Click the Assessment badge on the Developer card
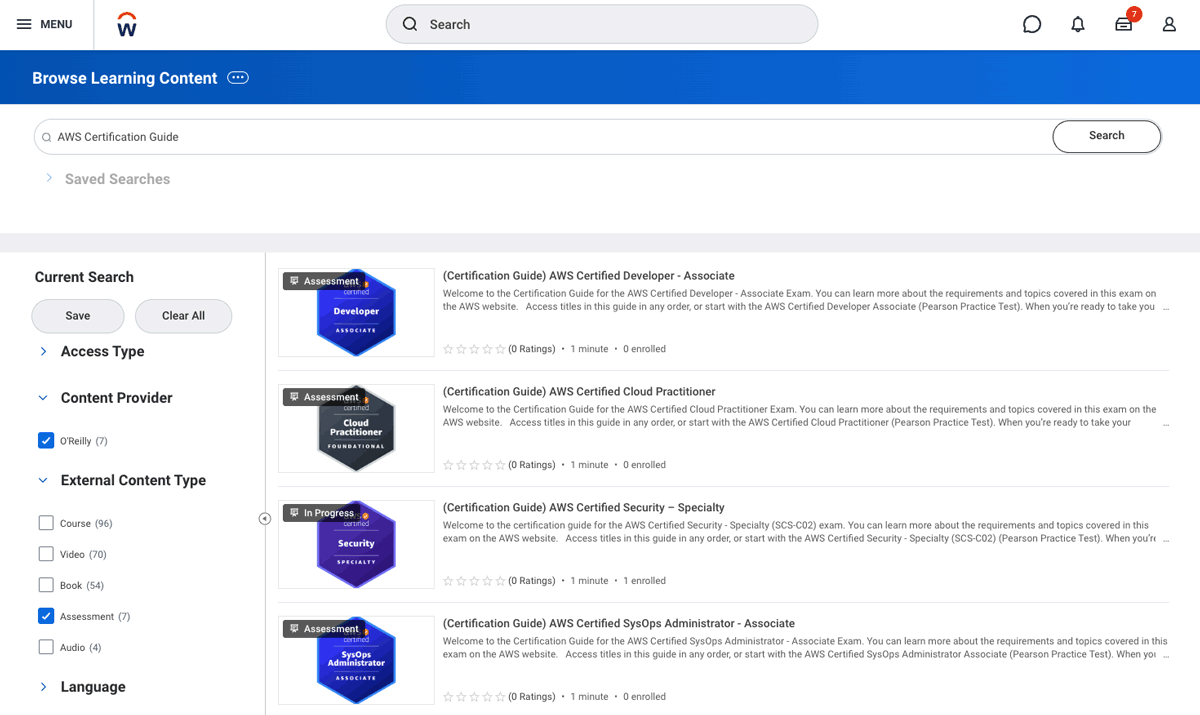This screenshot has width=1200, height=715. [x=323, y=281]
